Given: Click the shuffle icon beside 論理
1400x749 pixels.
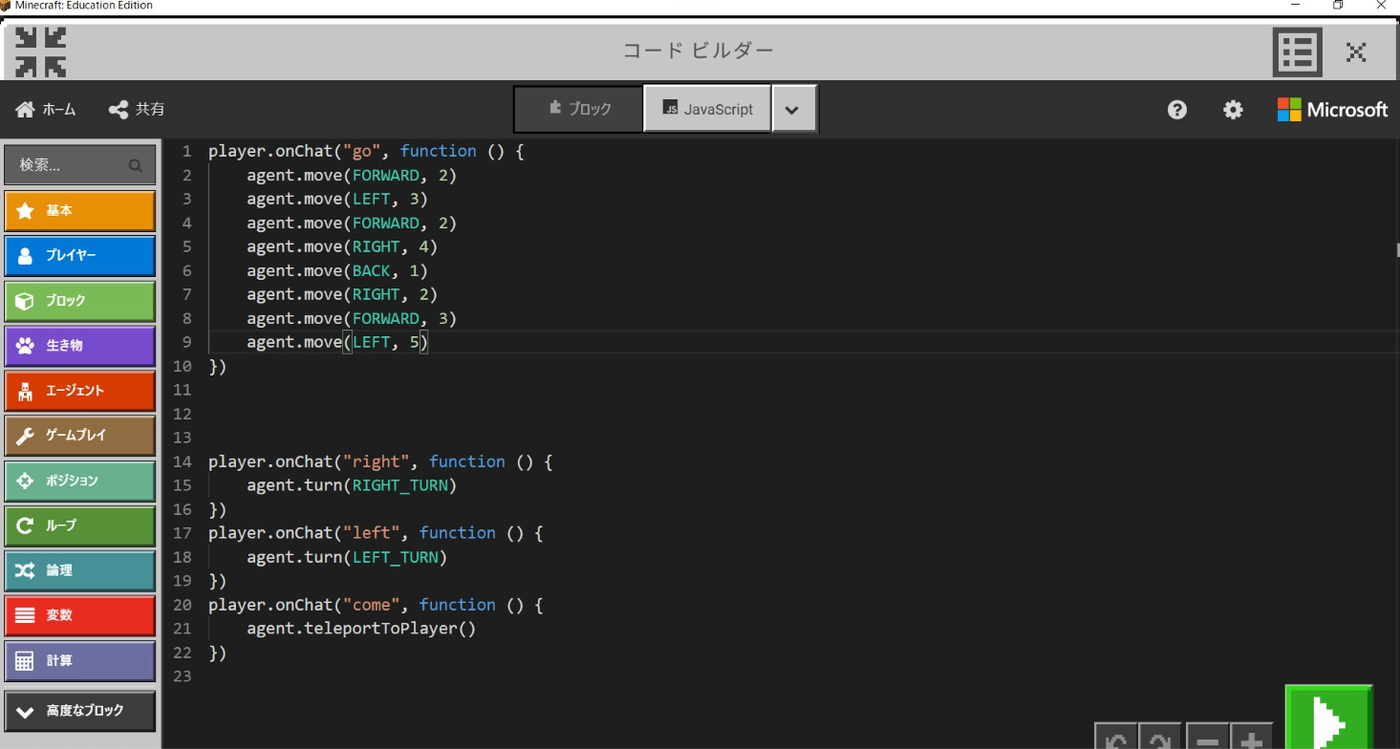Looking at the screenshot, I should [x=25, y=571].
